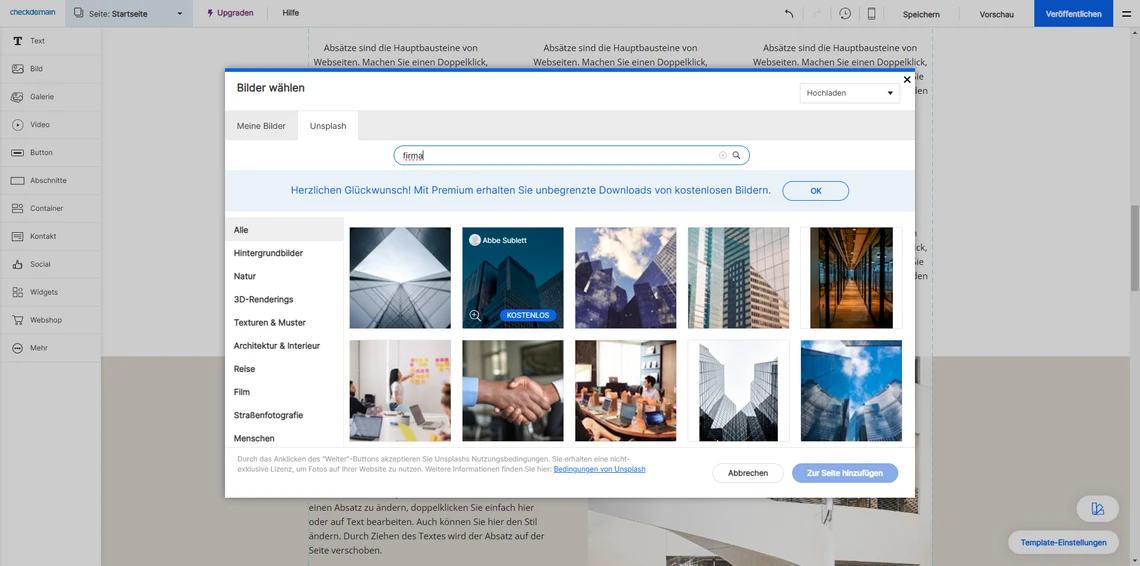The width and height of the screenshot is (1140, 566).
Task: Select the white-sky twin glass towers thumbnail
Action: tap(739, 391)
